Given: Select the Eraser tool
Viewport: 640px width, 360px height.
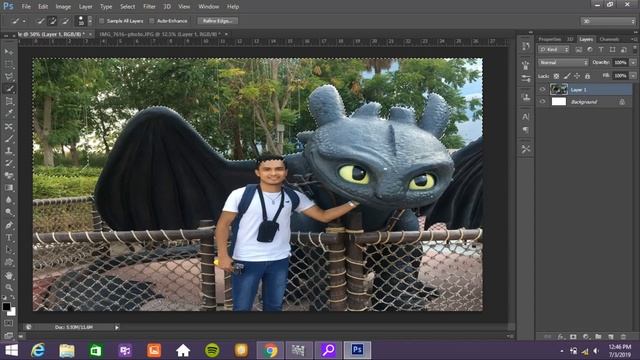Looking at the screenshot, I should pyautogui.click(x=9, y=176).
